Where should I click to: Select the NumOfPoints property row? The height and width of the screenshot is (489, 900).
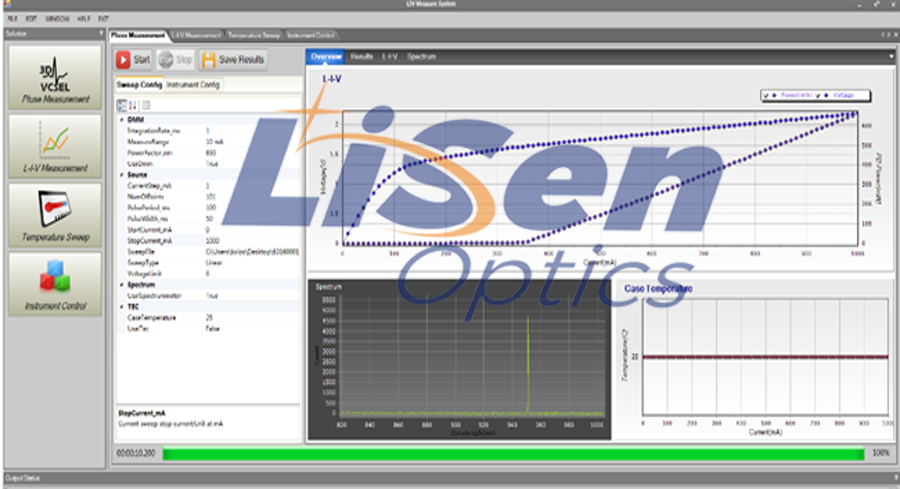pos(208,196)
